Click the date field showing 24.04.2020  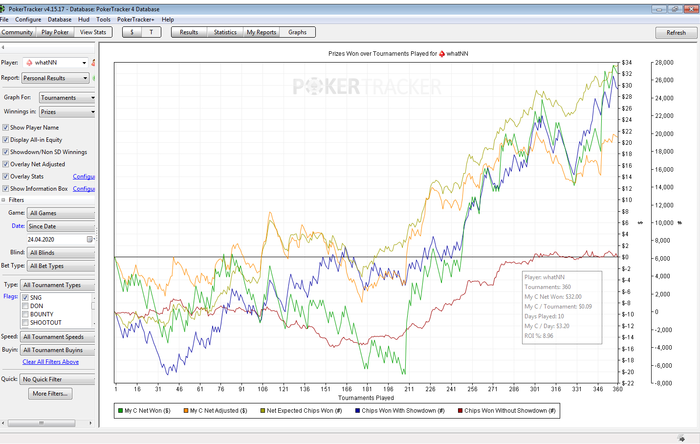pos(56,240)
